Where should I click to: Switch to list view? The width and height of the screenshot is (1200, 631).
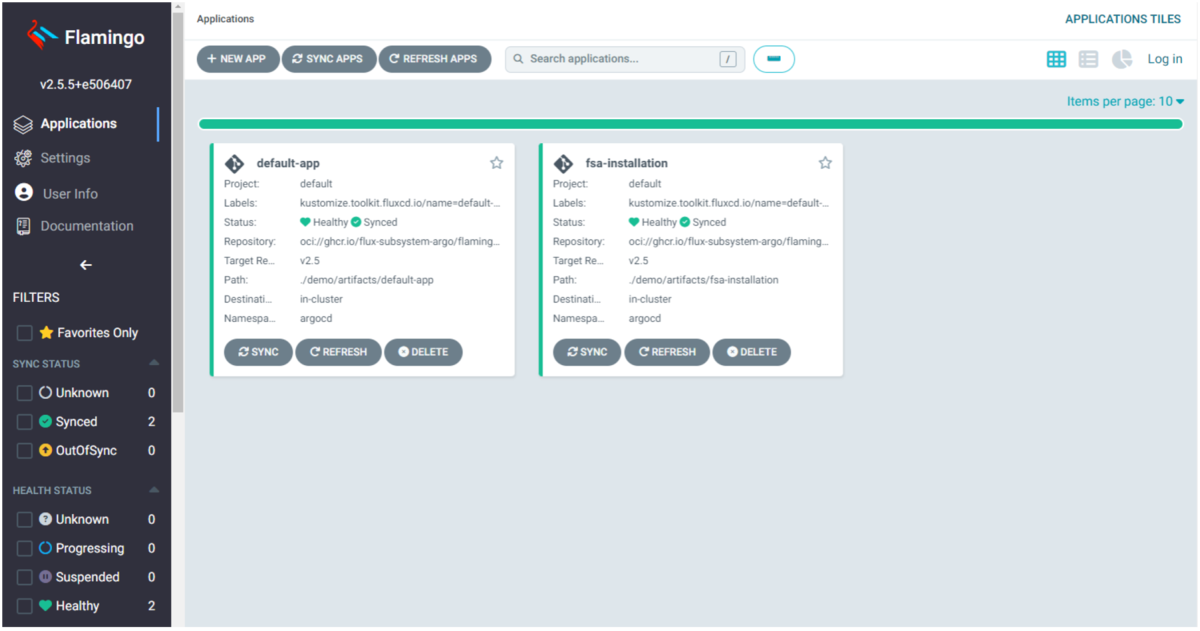point(1089,59)
